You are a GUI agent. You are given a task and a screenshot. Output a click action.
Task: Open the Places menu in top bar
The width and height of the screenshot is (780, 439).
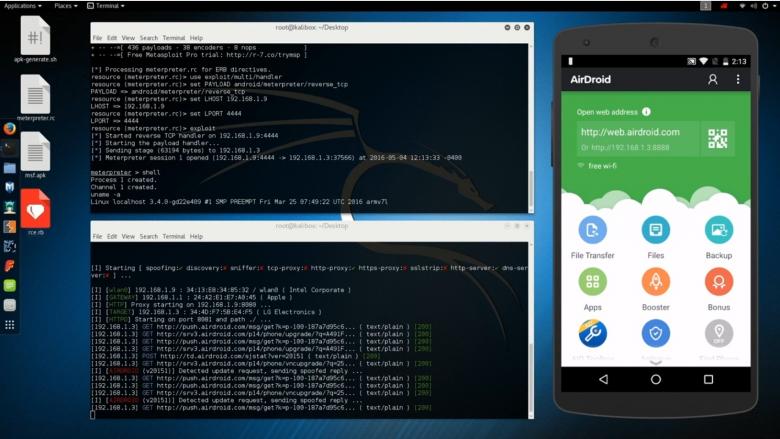click(x=66, y=5)
